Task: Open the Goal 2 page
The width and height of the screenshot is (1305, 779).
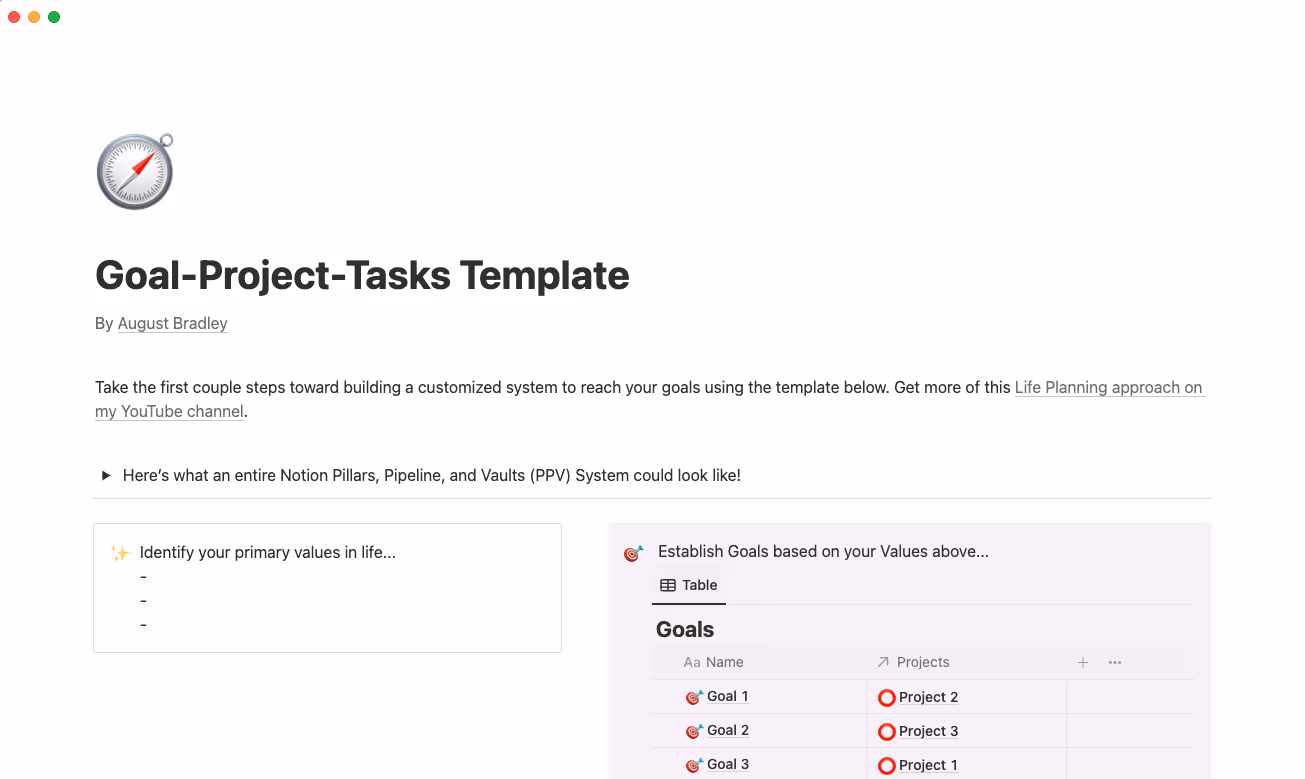Action: click(727, 730)
